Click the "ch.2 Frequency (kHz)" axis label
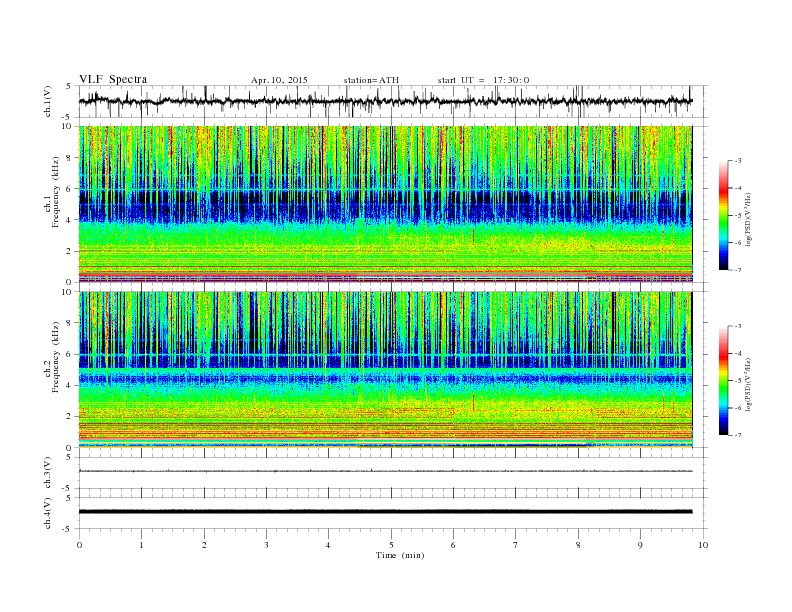 (x=52, y=358)
